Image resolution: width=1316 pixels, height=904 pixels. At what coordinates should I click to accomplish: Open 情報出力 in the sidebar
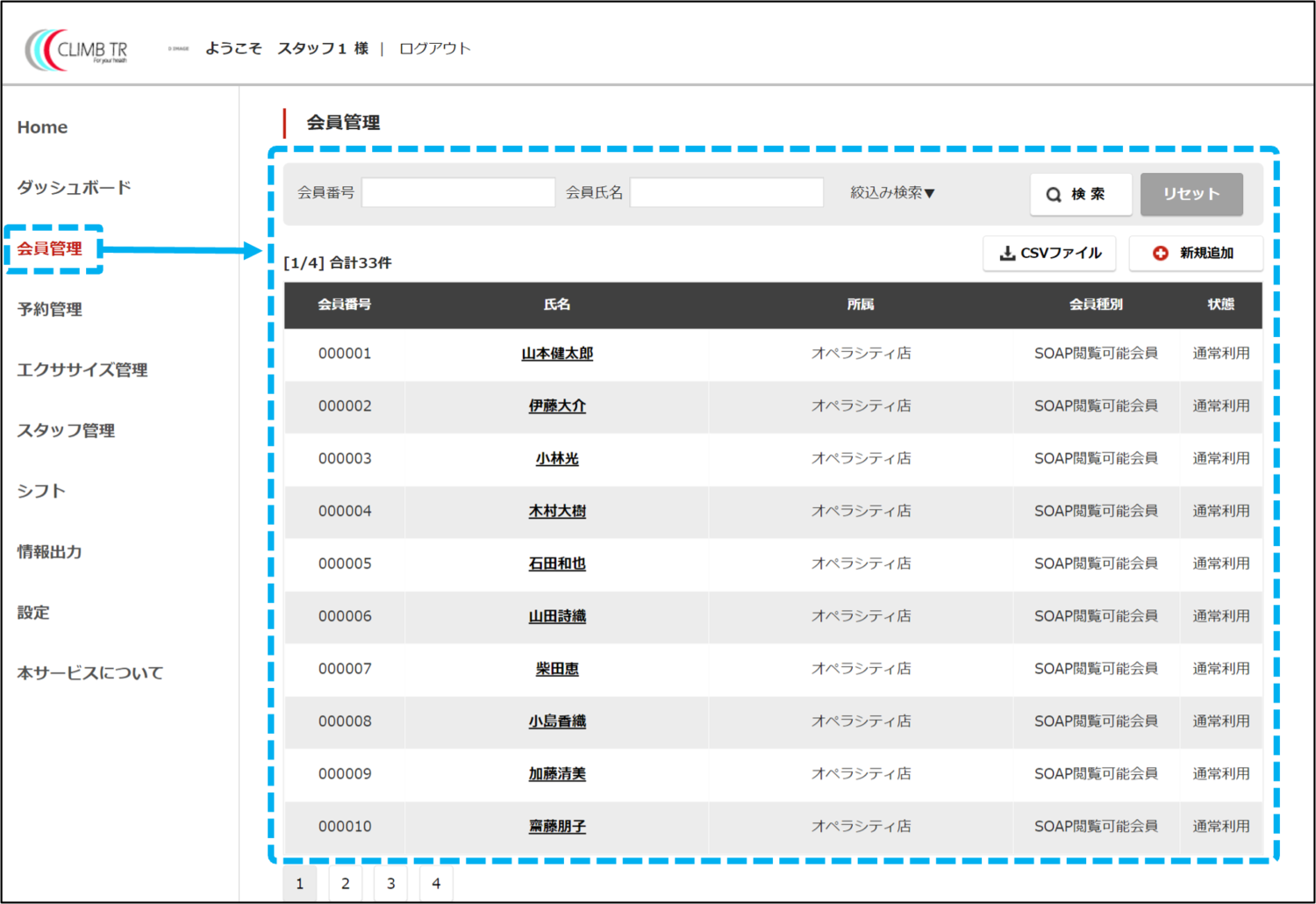[50, 551]
